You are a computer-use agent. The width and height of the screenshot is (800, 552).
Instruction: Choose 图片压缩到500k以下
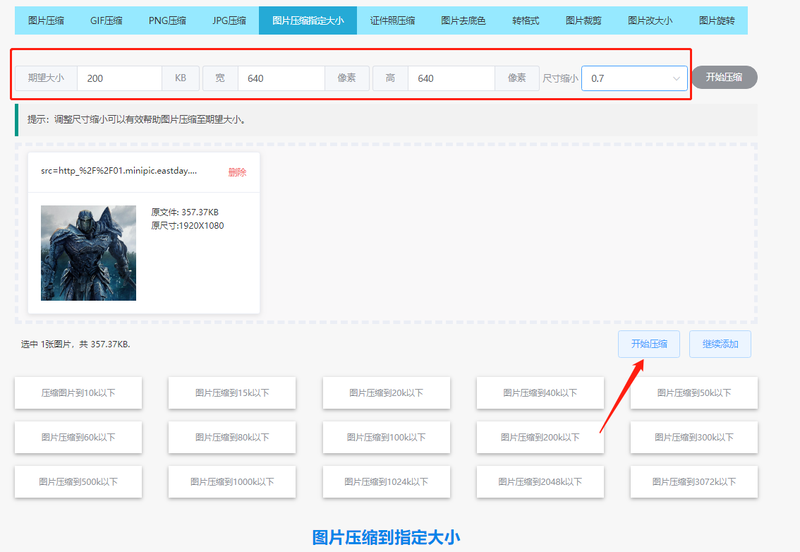point(78,482)
